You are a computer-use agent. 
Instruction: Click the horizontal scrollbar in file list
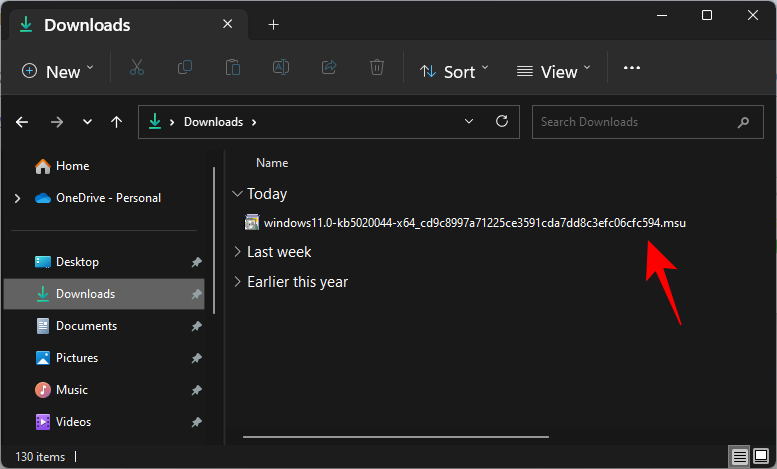click(396, 437)
